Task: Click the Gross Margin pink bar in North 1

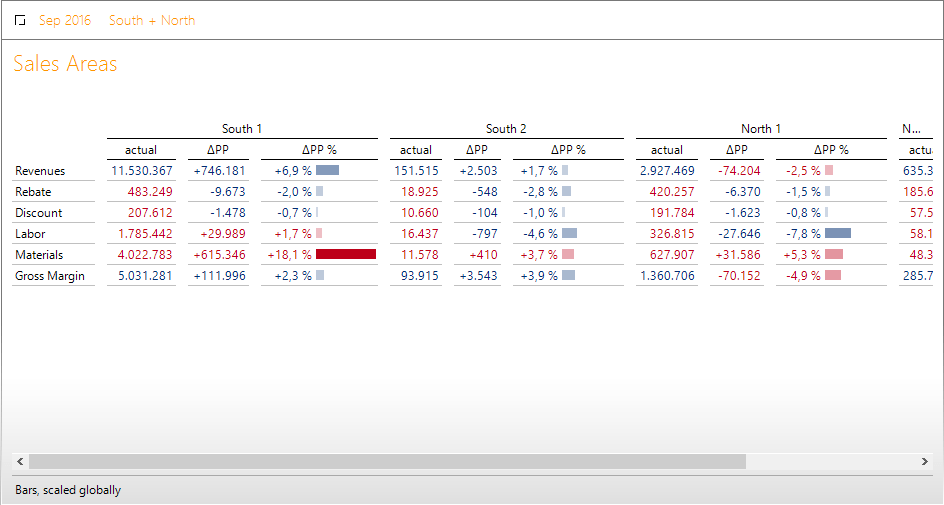Action: [x=832, y=276]
